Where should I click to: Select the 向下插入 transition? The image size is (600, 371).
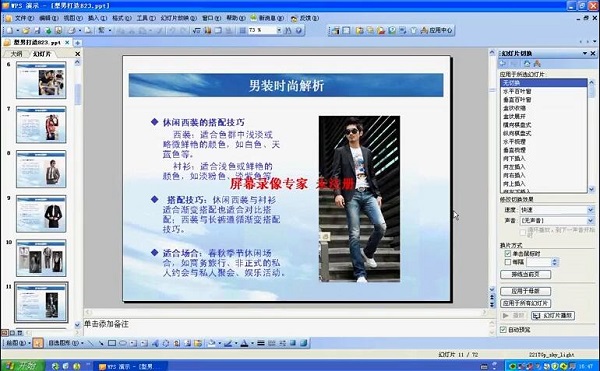pos(543,158)
